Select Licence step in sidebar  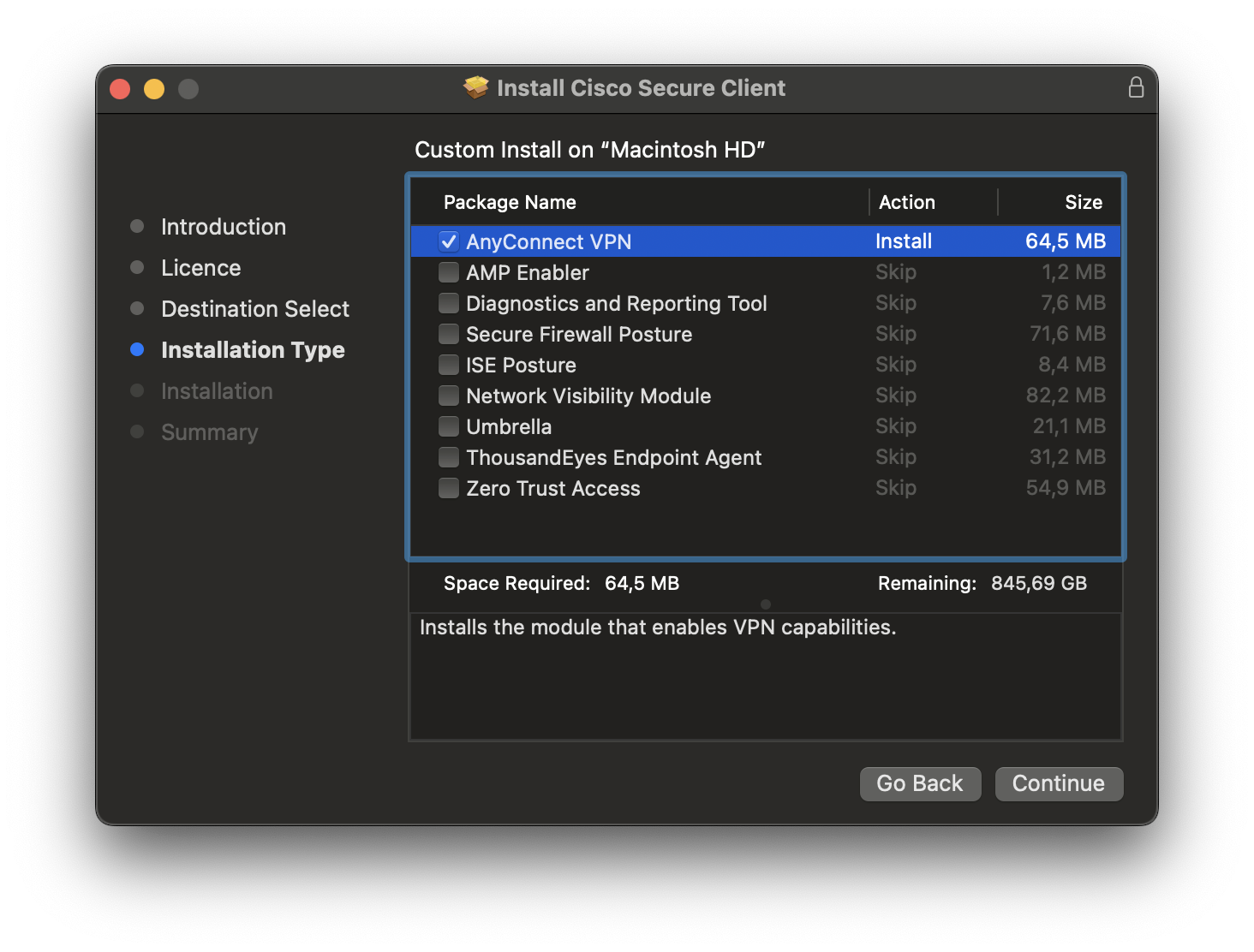click(x=201, y=268)
